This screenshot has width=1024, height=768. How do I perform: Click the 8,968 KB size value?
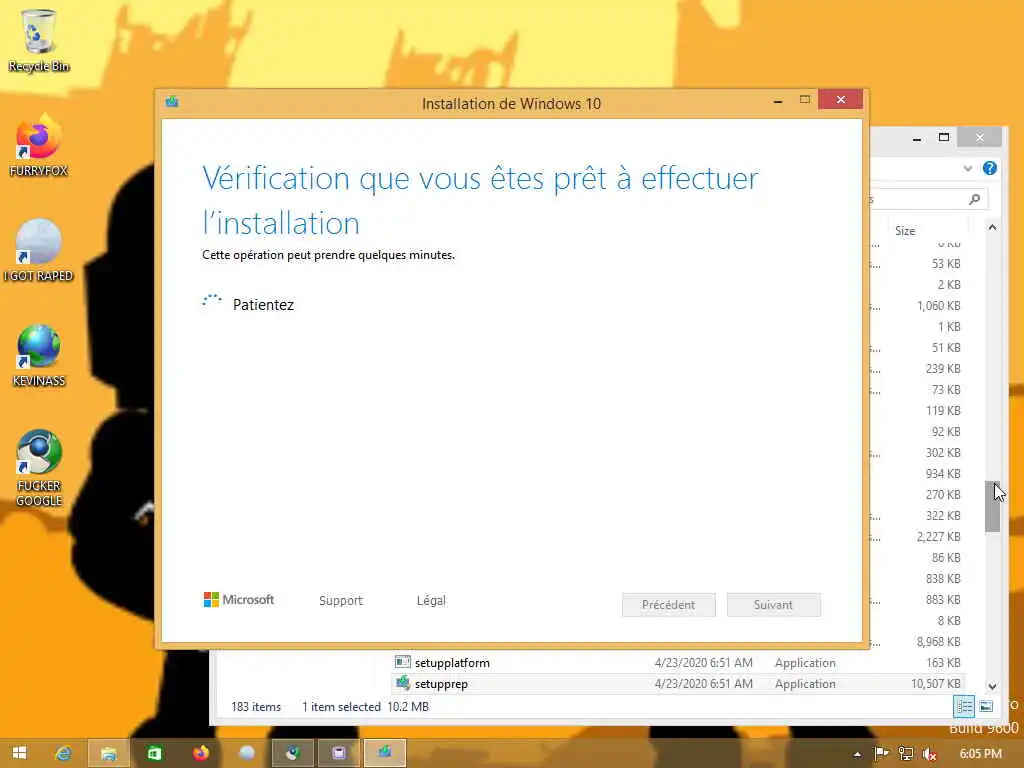[938, 641]
